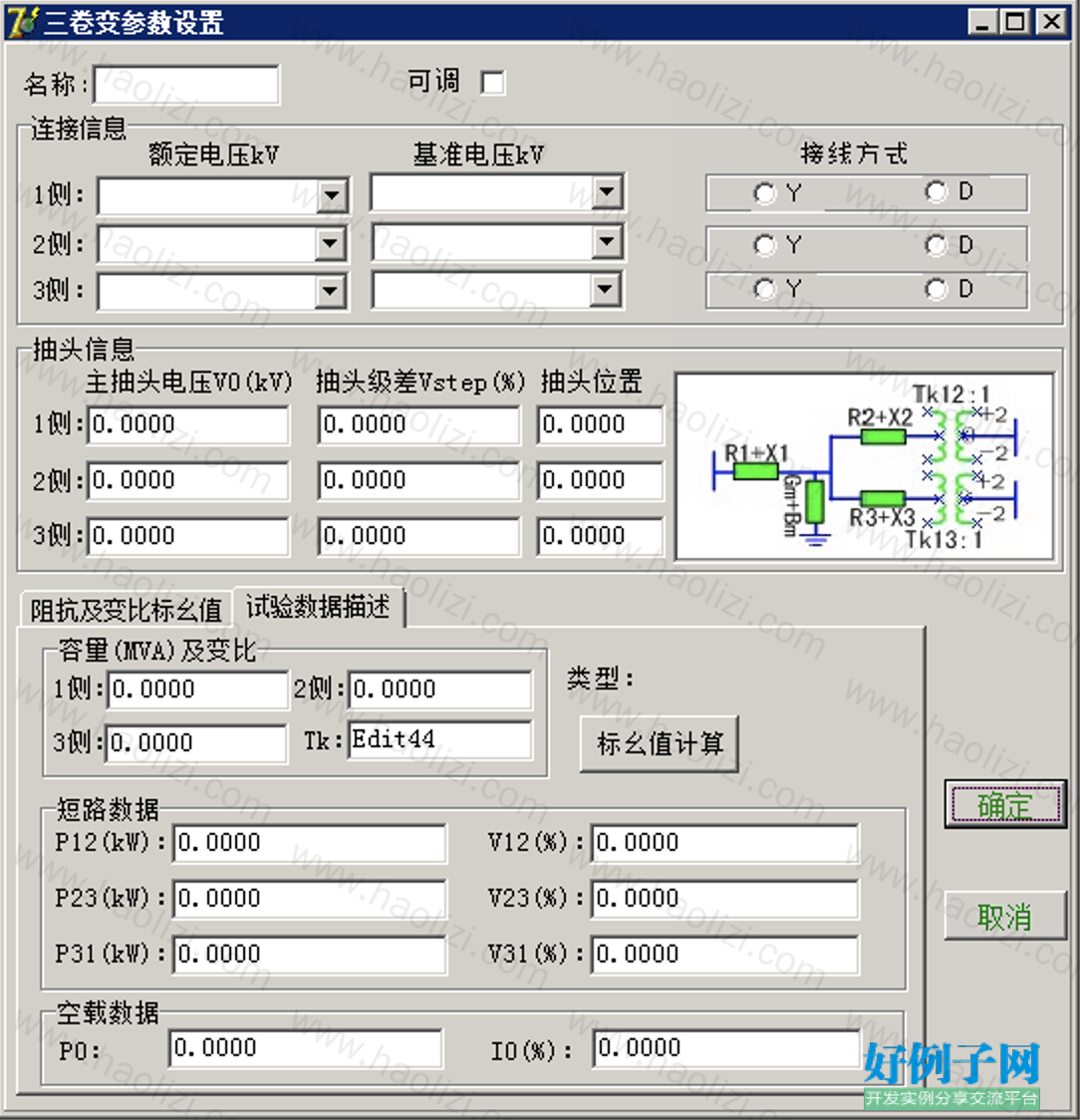1080x1120 pixels.
Task: Select D connection for 1侧
Action: pos(936,191)
